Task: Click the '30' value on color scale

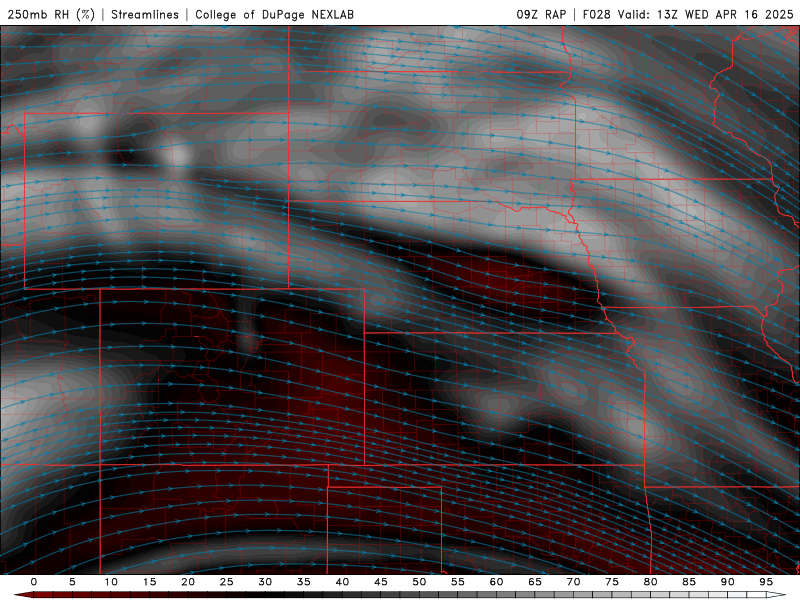Action: point(265,582)
